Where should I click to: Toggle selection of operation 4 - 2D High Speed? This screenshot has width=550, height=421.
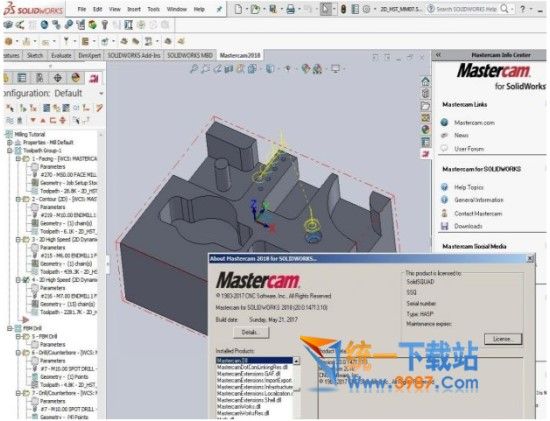[x=26, y=280]
